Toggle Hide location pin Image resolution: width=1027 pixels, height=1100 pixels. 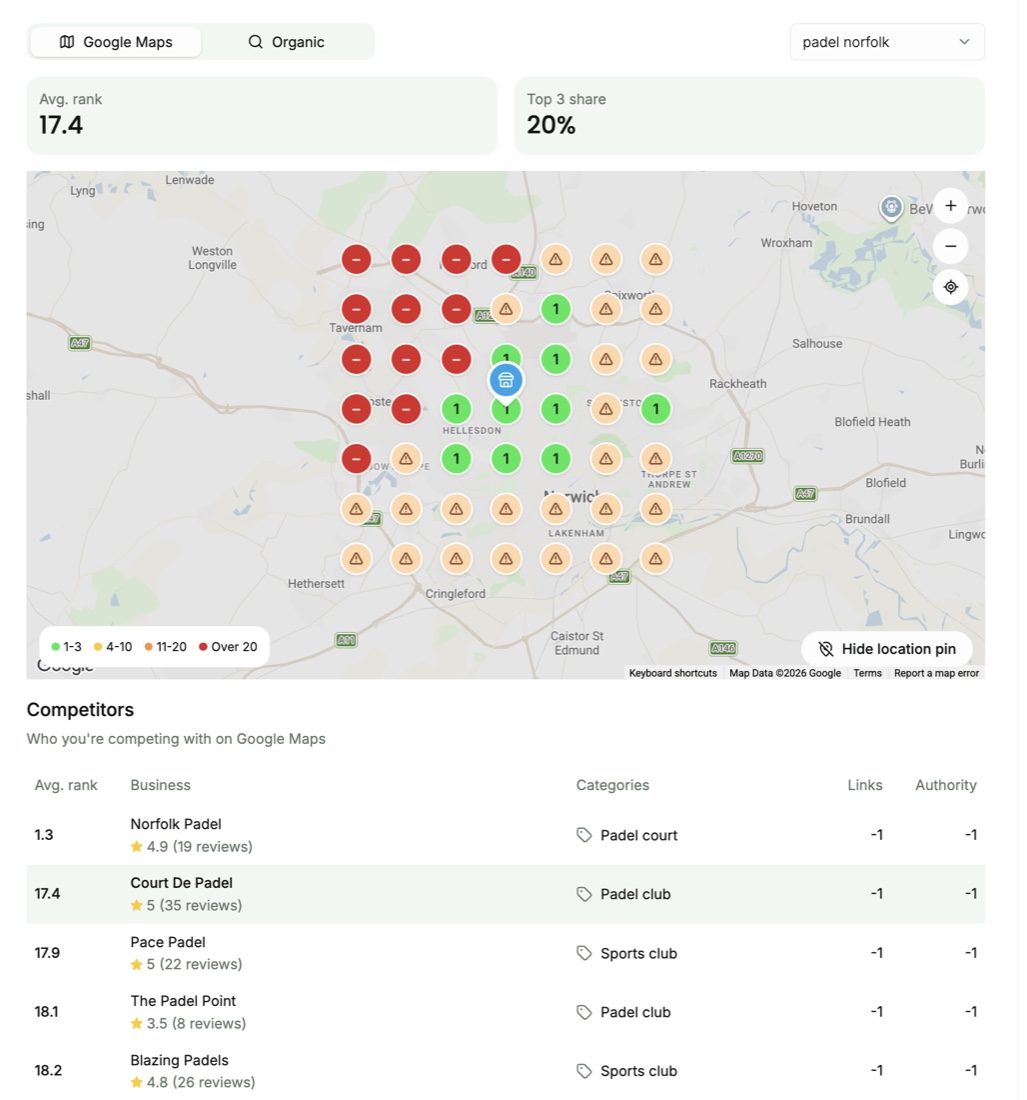tap(887, 649)
